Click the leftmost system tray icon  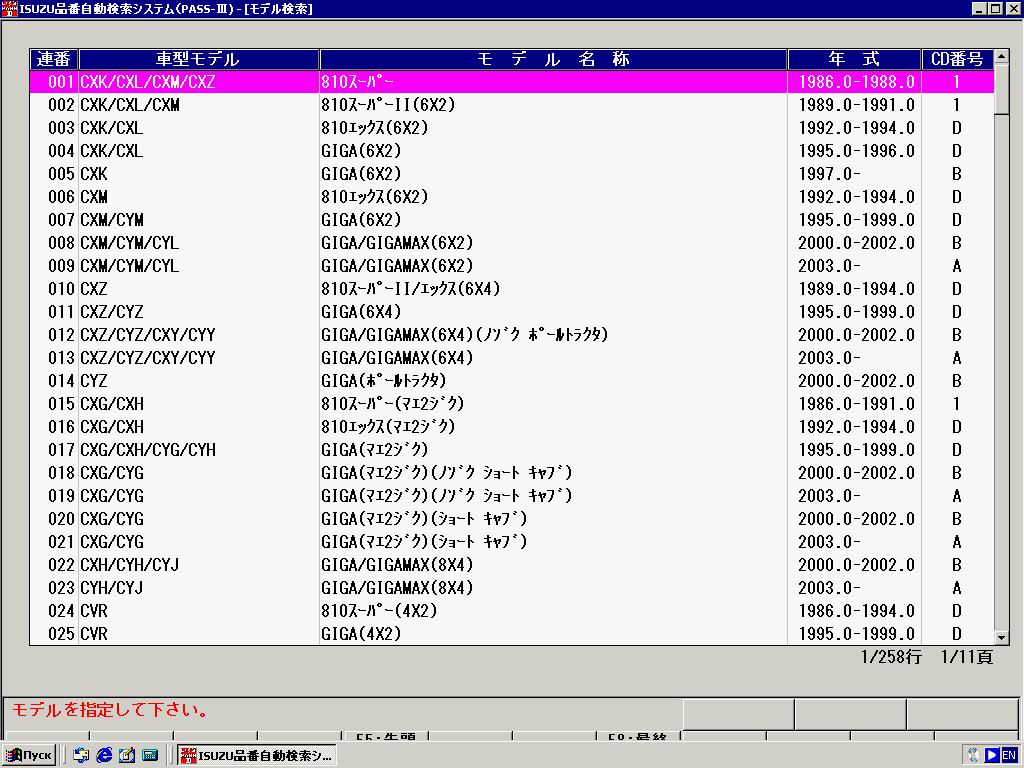pyautogui.click(x=972, y=755)
